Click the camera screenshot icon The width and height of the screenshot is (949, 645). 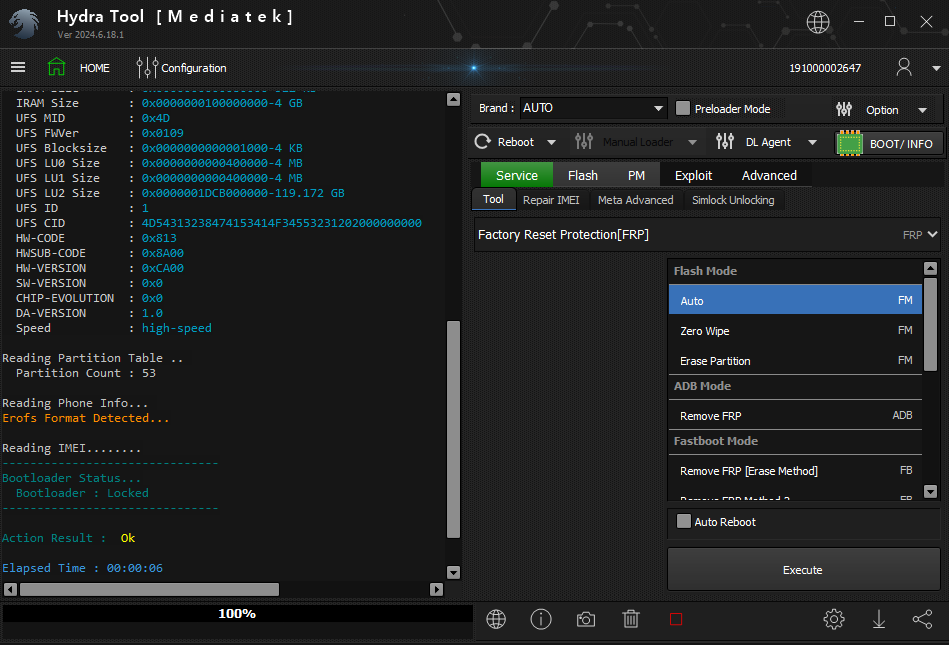point(586,619)
